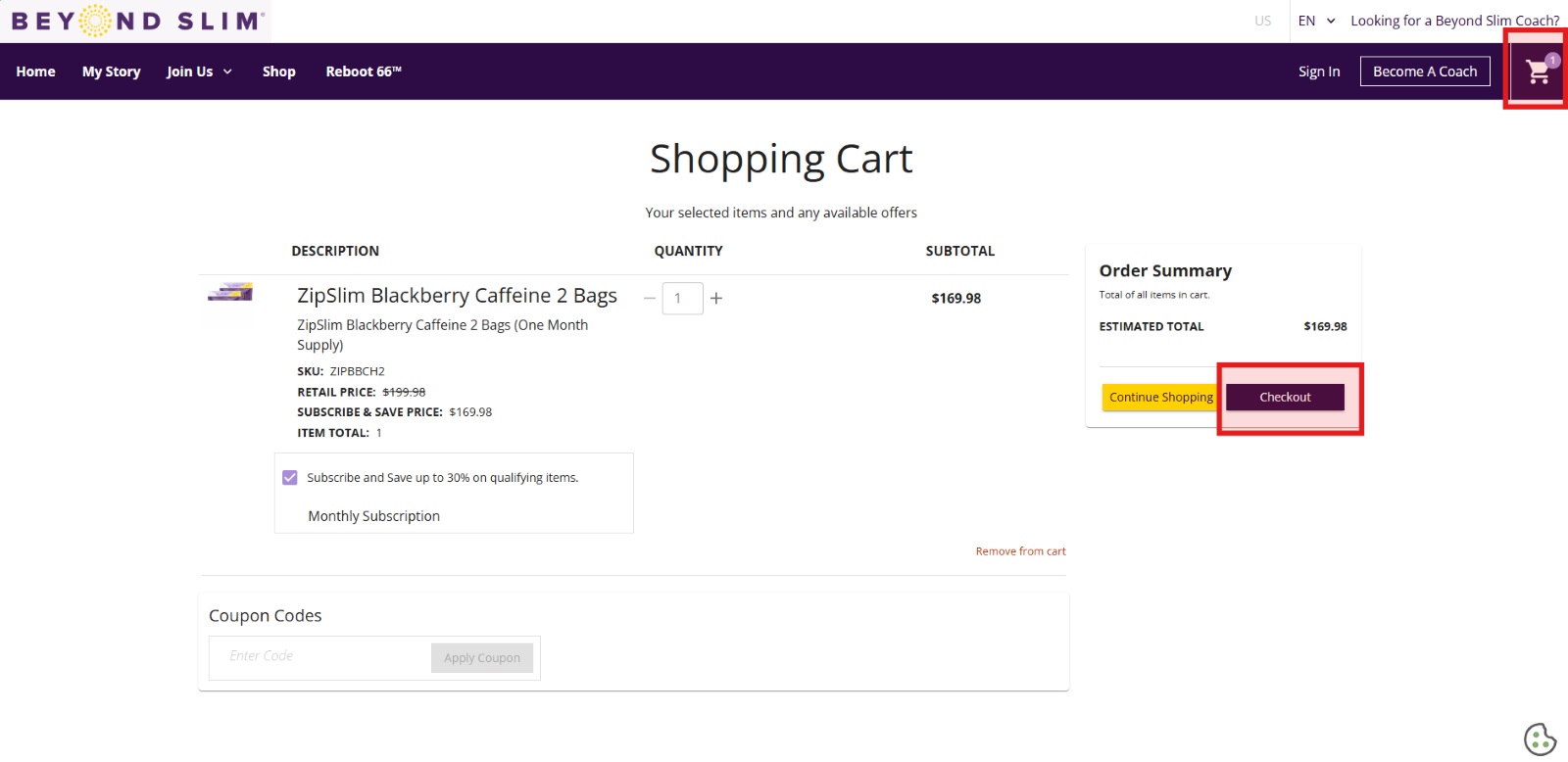Click the $169.98 estimated total value
The width and height of the screenshot is (1568, 762).
click(x=1325, y=326)
